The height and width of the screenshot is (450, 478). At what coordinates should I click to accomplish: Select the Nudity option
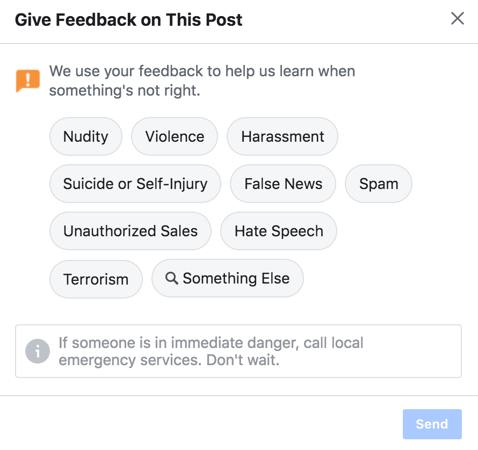[86, 136]
